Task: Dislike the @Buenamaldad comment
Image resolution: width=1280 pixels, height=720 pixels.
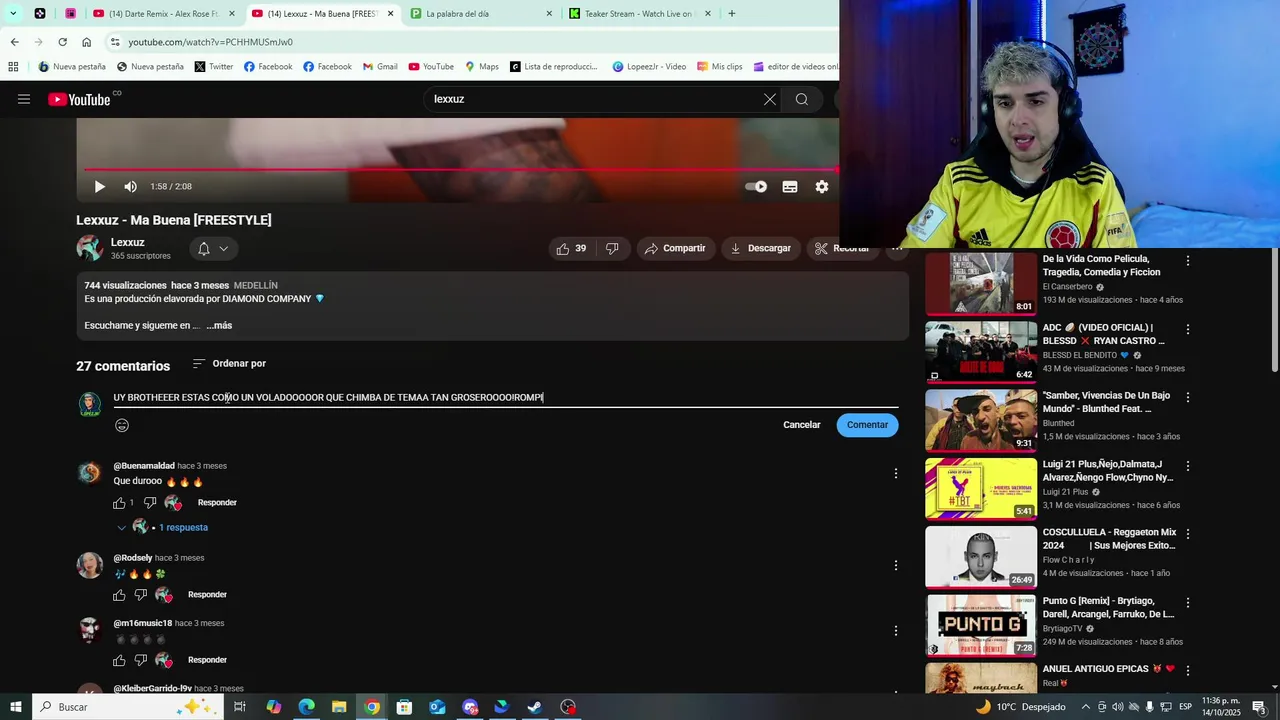Action: (x=150, y=503)
